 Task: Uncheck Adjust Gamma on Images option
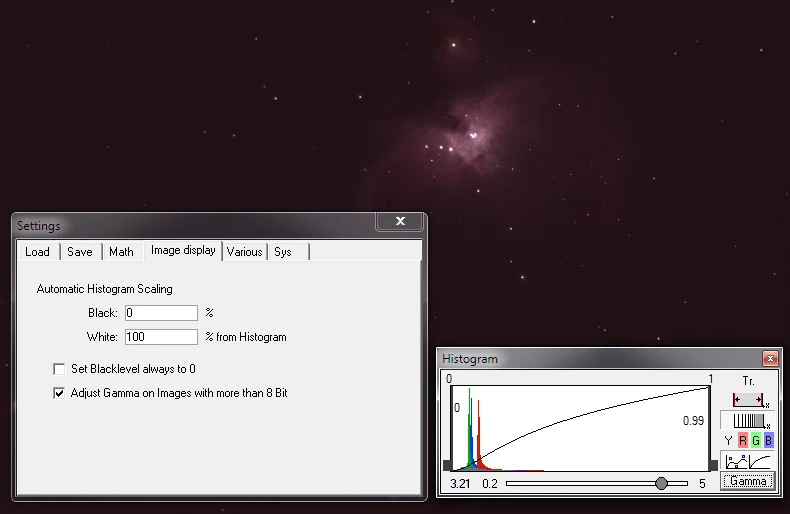59,393
